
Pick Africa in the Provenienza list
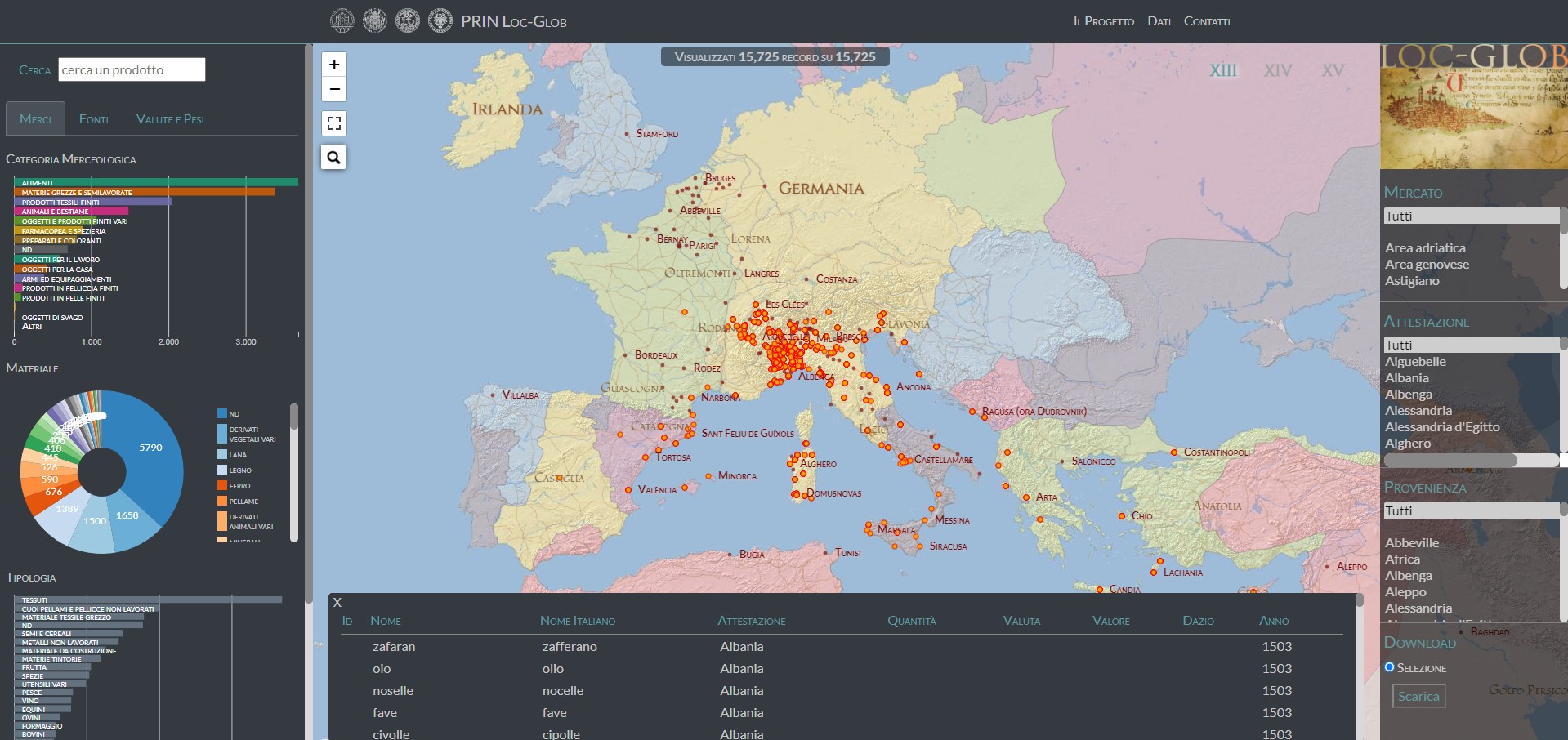(1402, 559)
